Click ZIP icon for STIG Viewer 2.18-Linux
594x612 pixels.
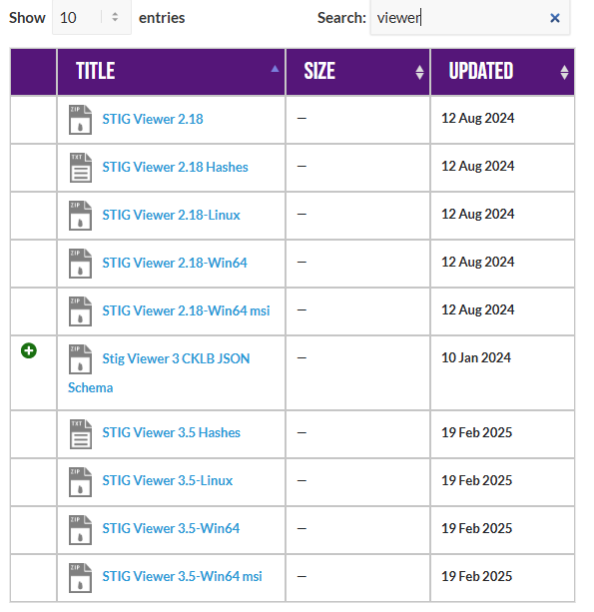(80, 216)
